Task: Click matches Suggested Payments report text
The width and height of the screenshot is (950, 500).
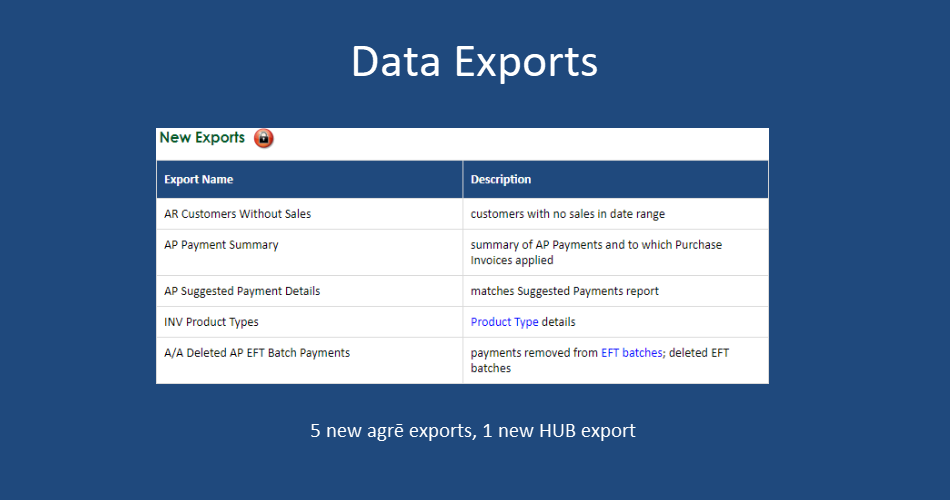Action: click(565, 291)
